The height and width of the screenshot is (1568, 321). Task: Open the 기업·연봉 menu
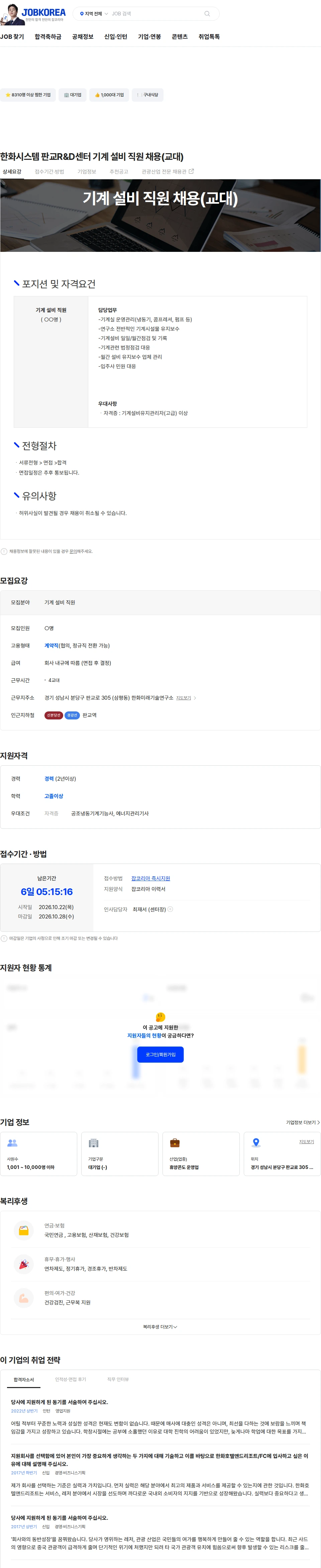[149, 36]
